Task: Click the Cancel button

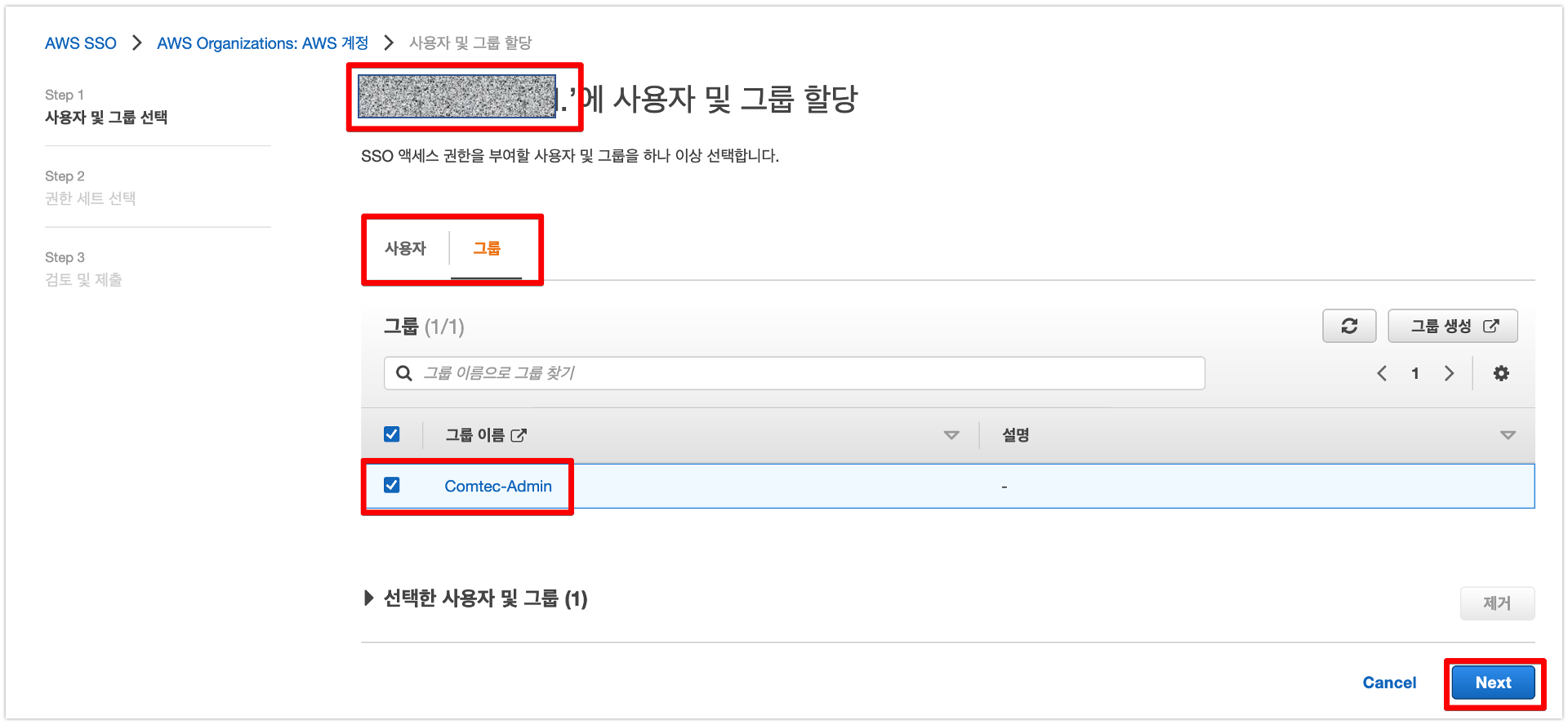Action: [x=1389, y=683]
